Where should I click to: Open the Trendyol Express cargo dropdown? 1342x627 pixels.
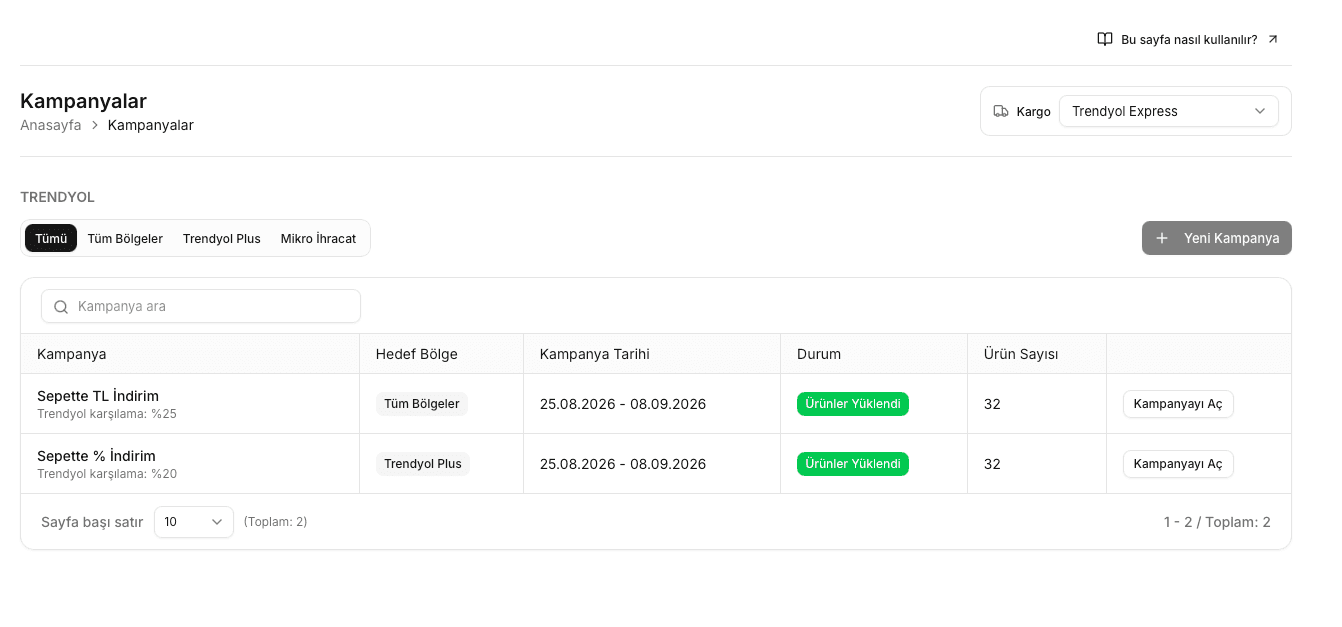coord(1168,111)
